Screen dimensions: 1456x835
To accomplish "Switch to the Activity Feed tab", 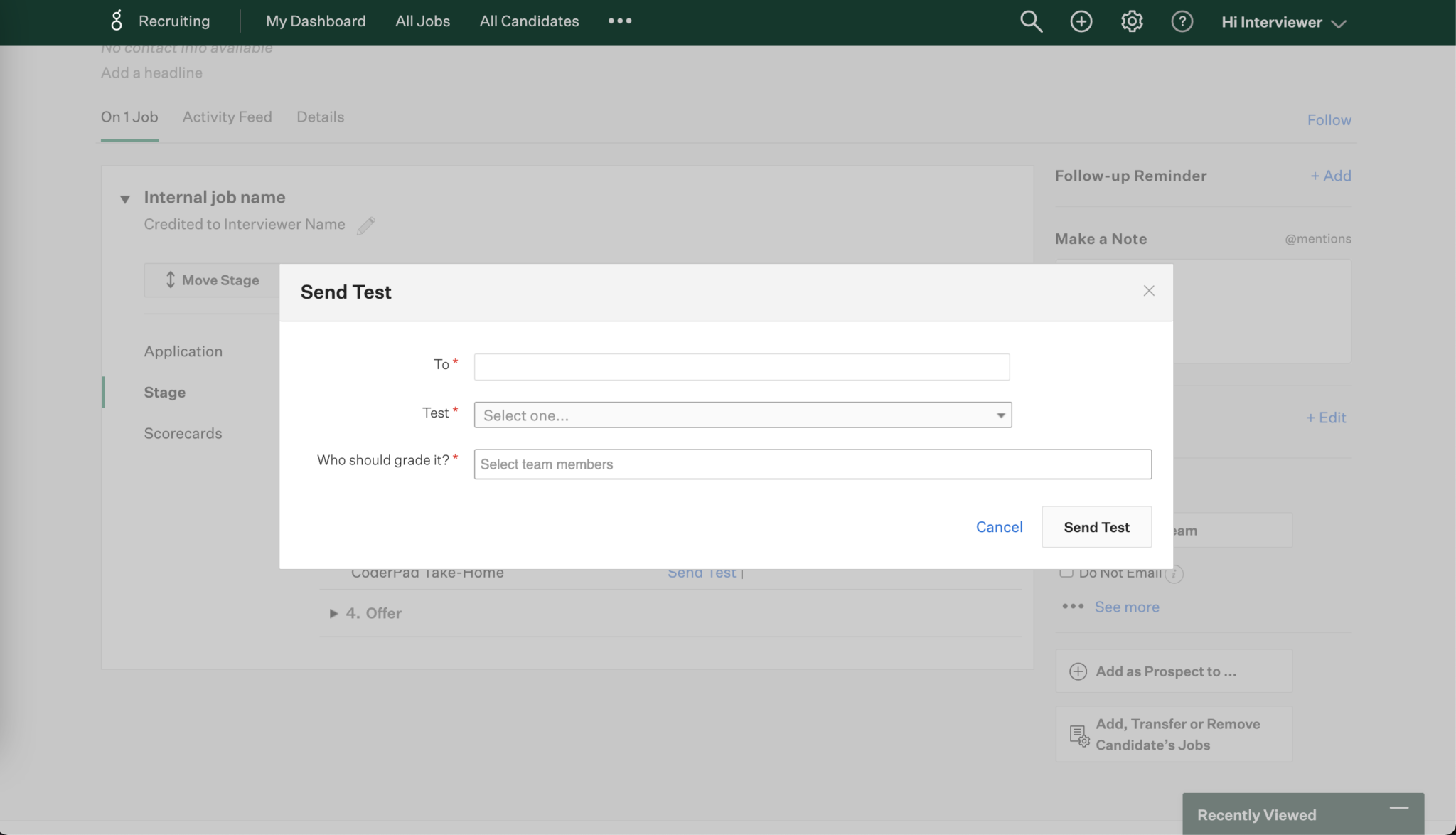I will (x=227, y=117).
